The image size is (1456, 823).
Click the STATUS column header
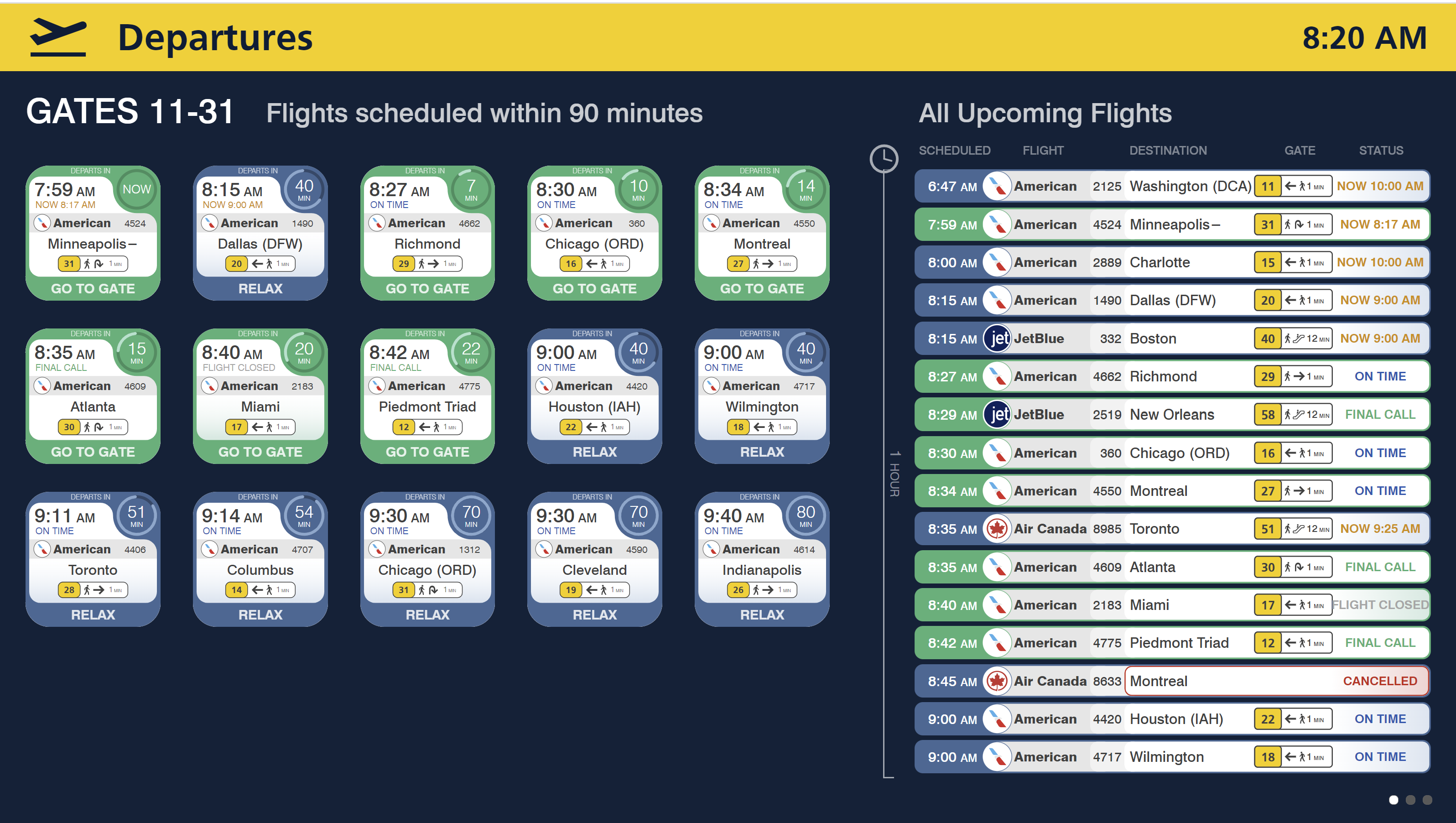pyautogui.click(x=1381, y=151)
